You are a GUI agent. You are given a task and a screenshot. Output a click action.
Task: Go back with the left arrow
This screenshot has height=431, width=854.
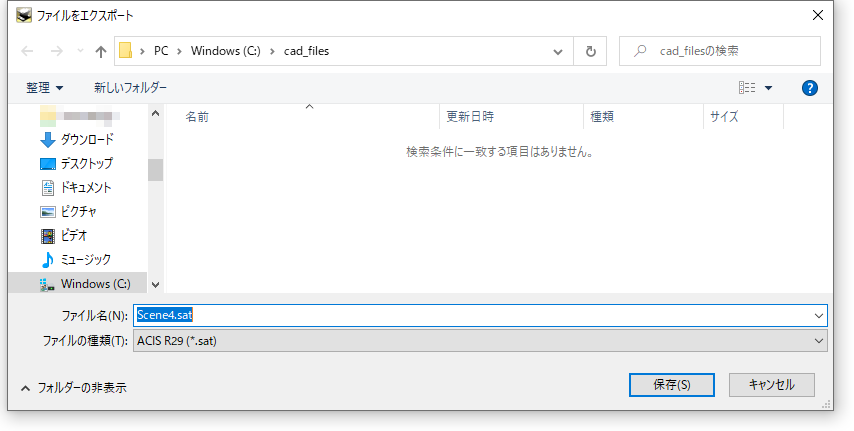pyautogui.click(x=27, y=51)
